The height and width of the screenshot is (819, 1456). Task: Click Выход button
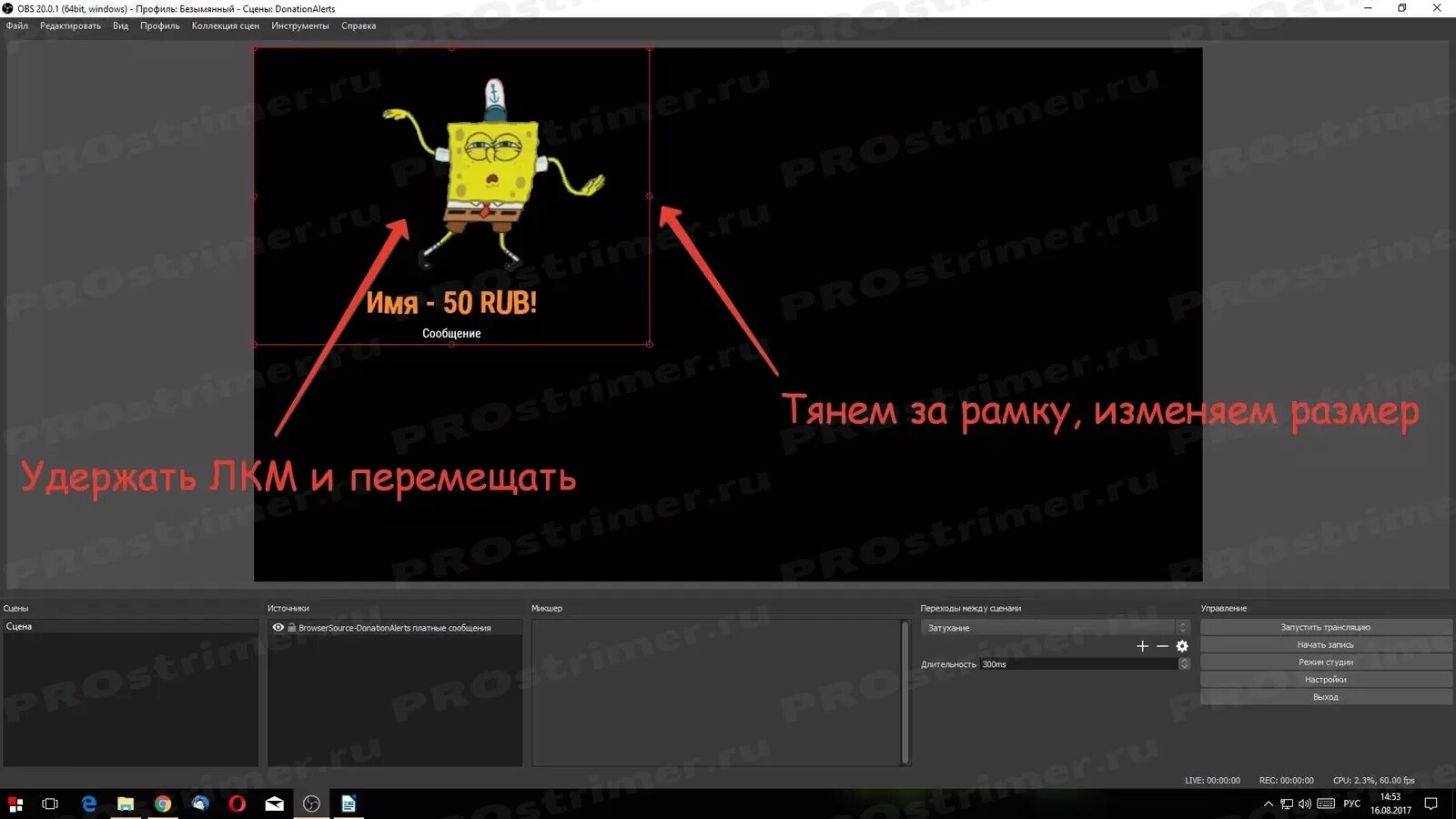pos(1326,696)
